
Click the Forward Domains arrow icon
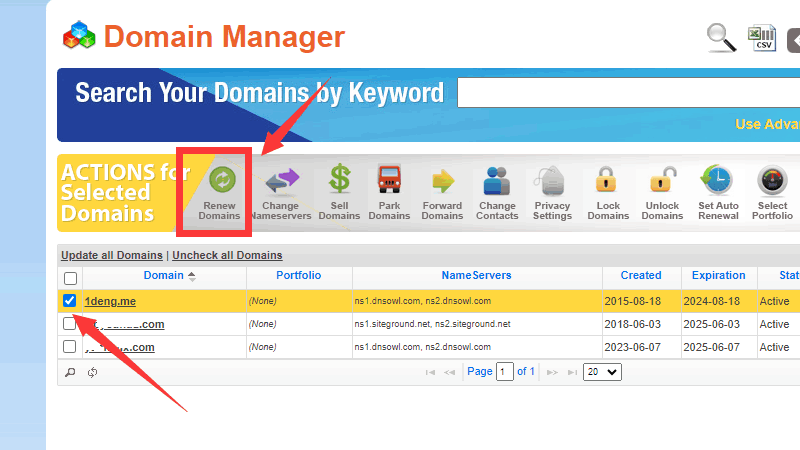click(442, 181)
